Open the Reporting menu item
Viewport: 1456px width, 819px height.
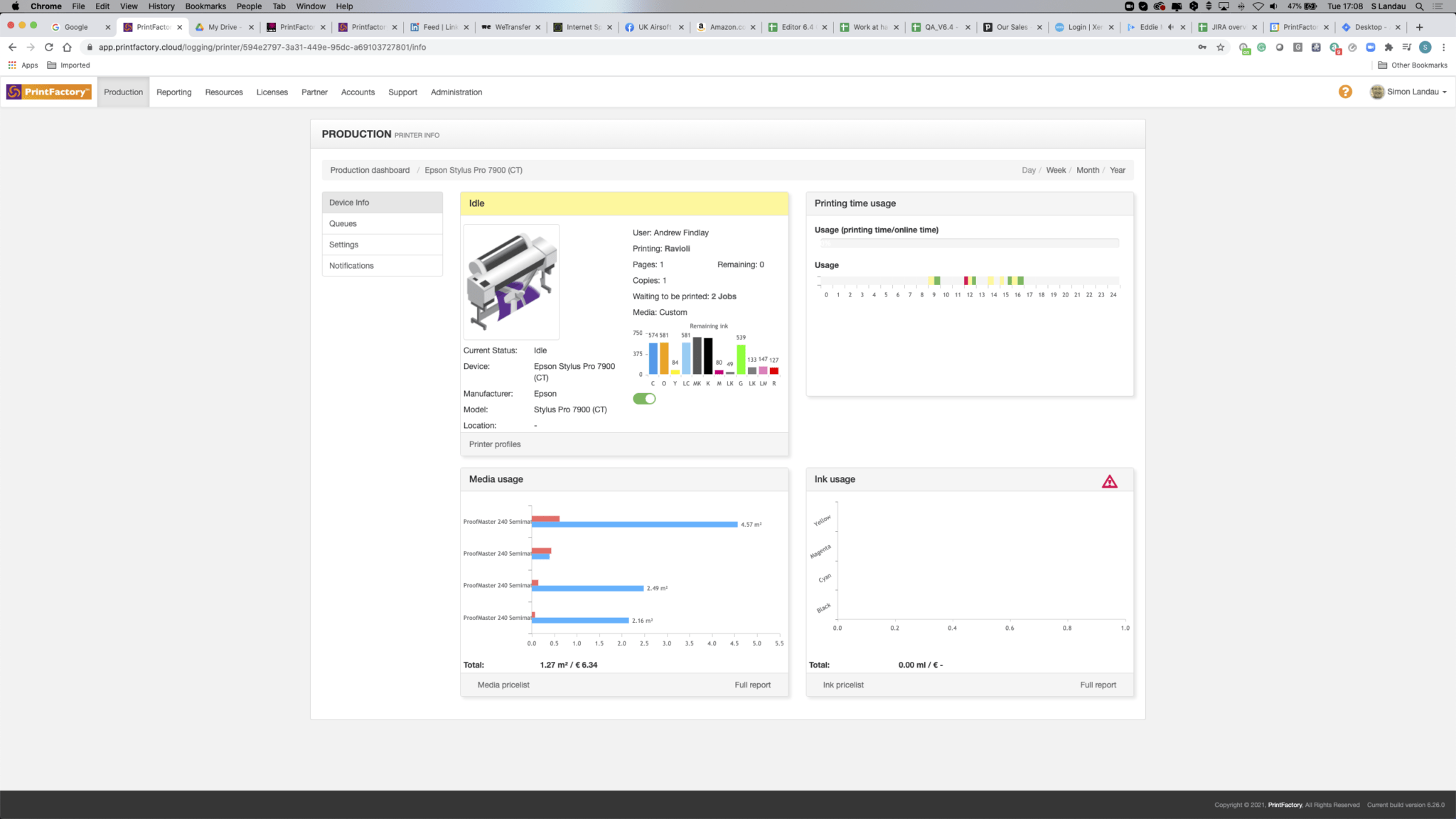point(173,92)
